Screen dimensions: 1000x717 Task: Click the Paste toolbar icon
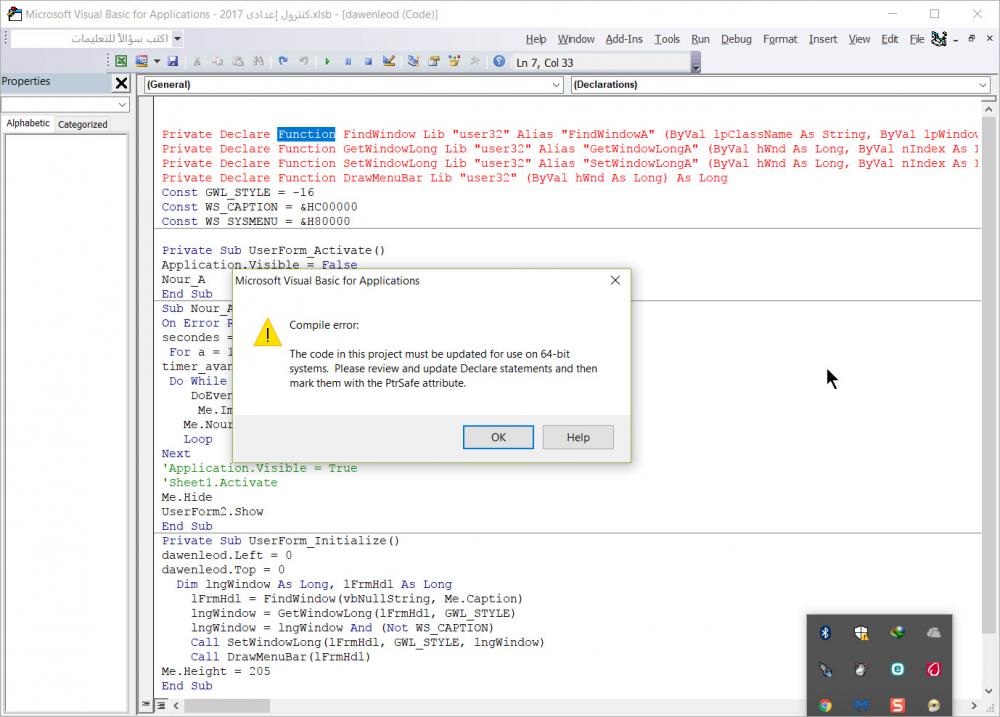pyautogui.click(x=238, y=61)
